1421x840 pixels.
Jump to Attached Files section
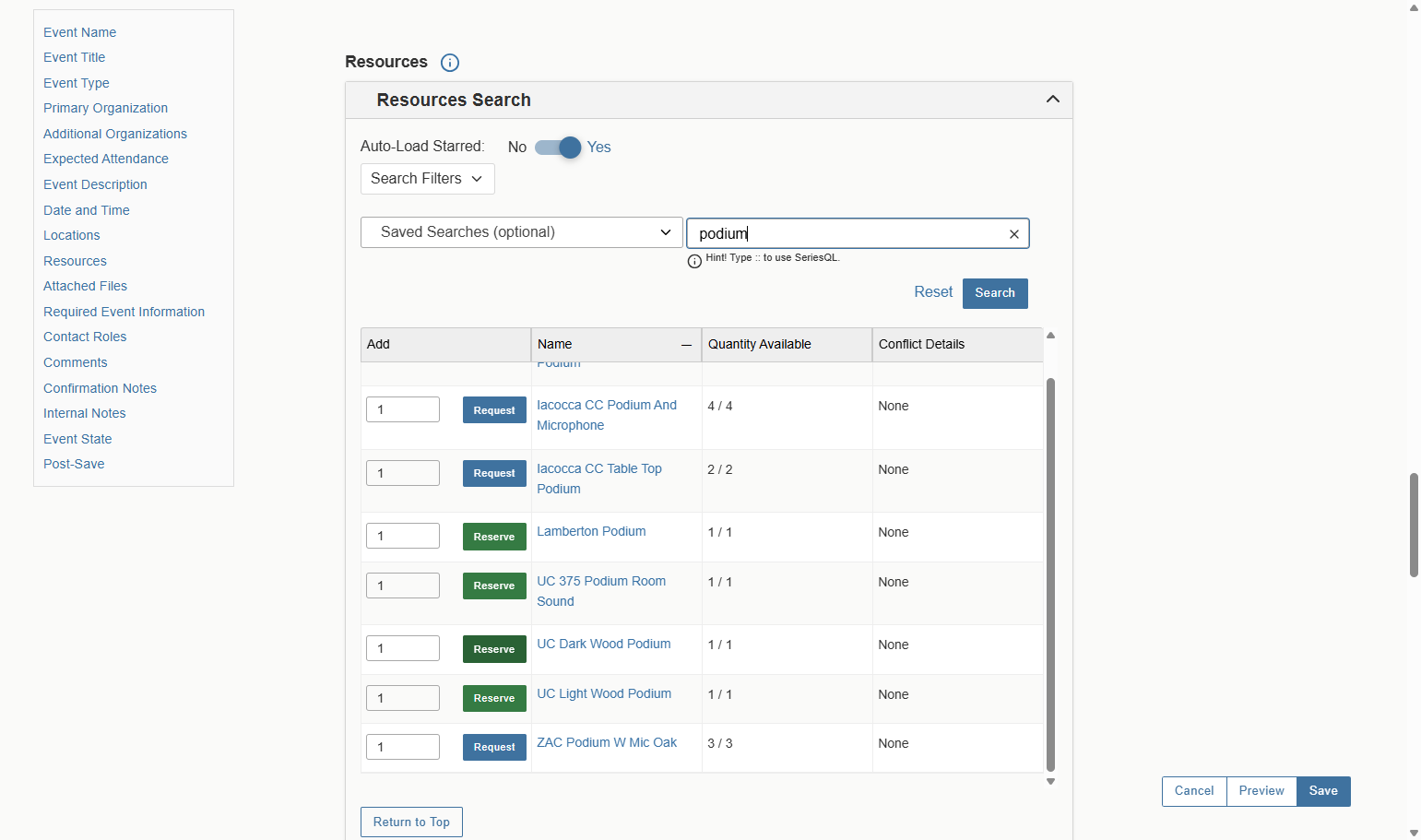[x=85, y=287]
